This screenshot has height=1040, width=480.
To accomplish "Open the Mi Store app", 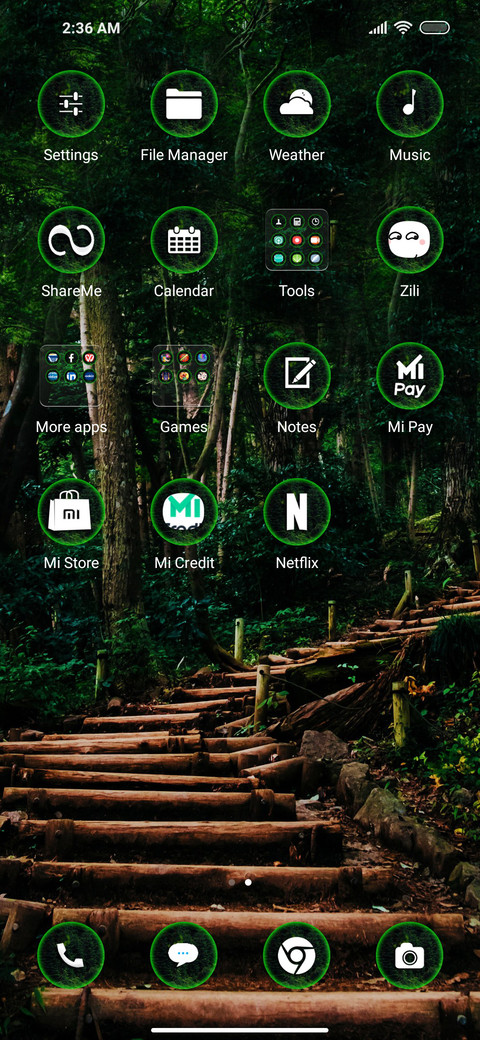I will pos(71,512).
